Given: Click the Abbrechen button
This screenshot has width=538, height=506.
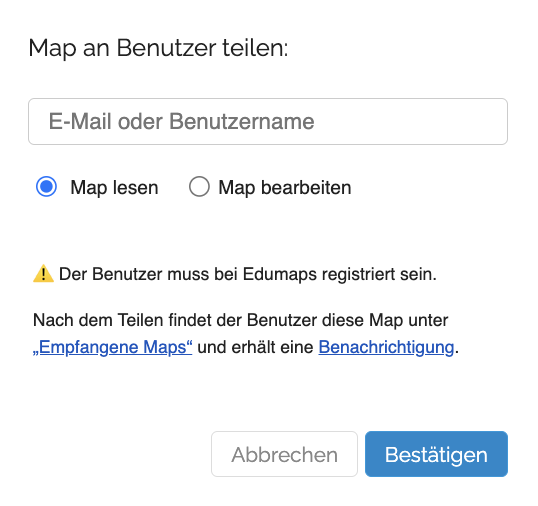Looking at the screenshot, I should pos(284,454).
